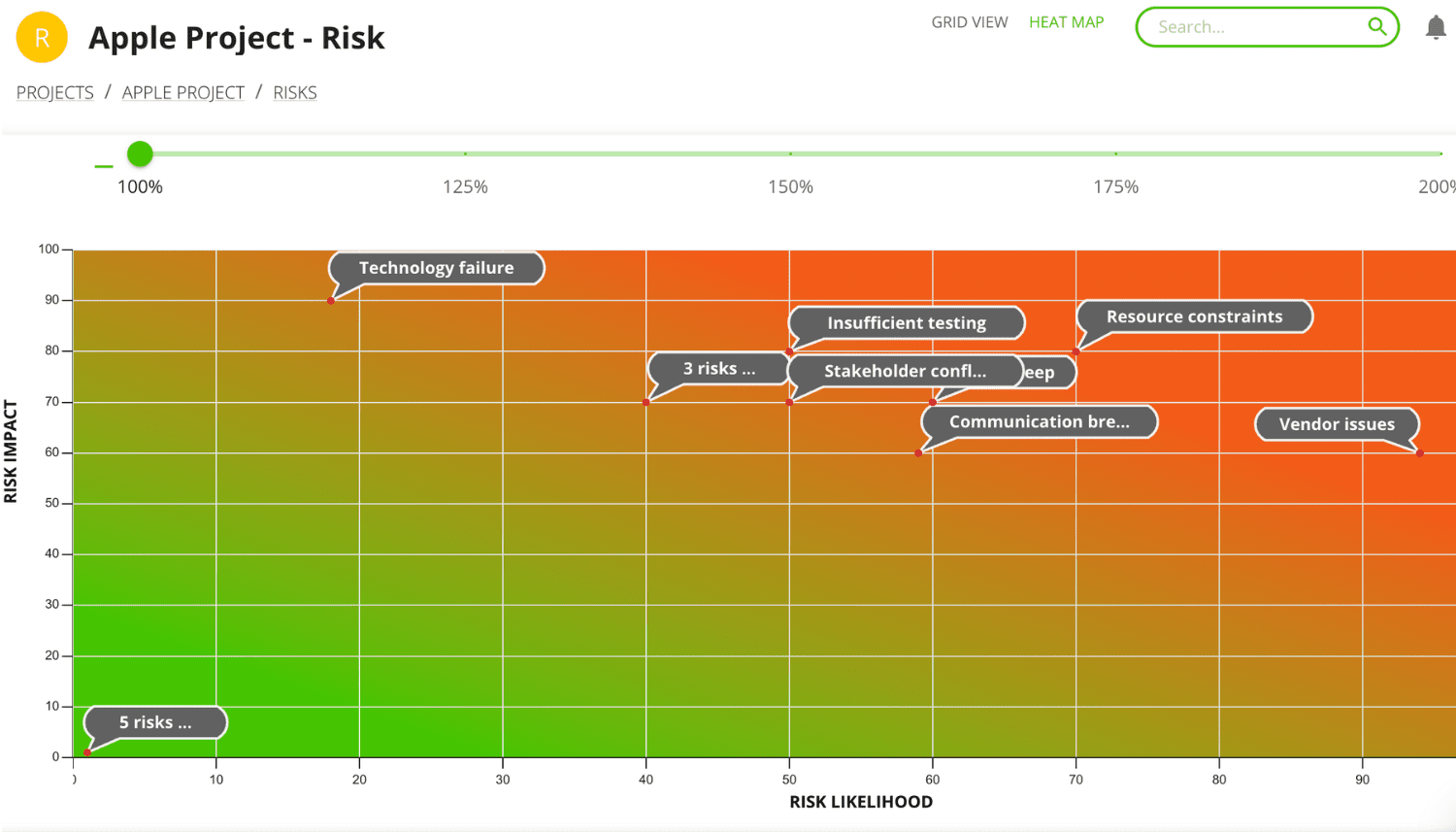
Task: Switch to Grid View
Action: [x=969, y=22]
